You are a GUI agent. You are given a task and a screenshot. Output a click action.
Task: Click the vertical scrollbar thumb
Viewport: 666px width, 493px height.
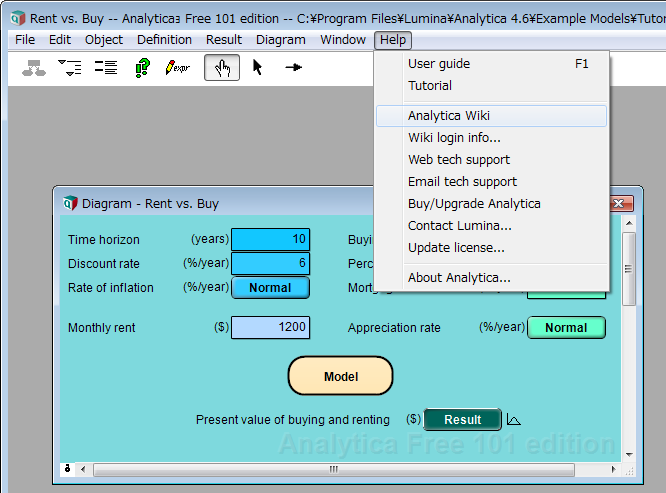tap(629, 269)
